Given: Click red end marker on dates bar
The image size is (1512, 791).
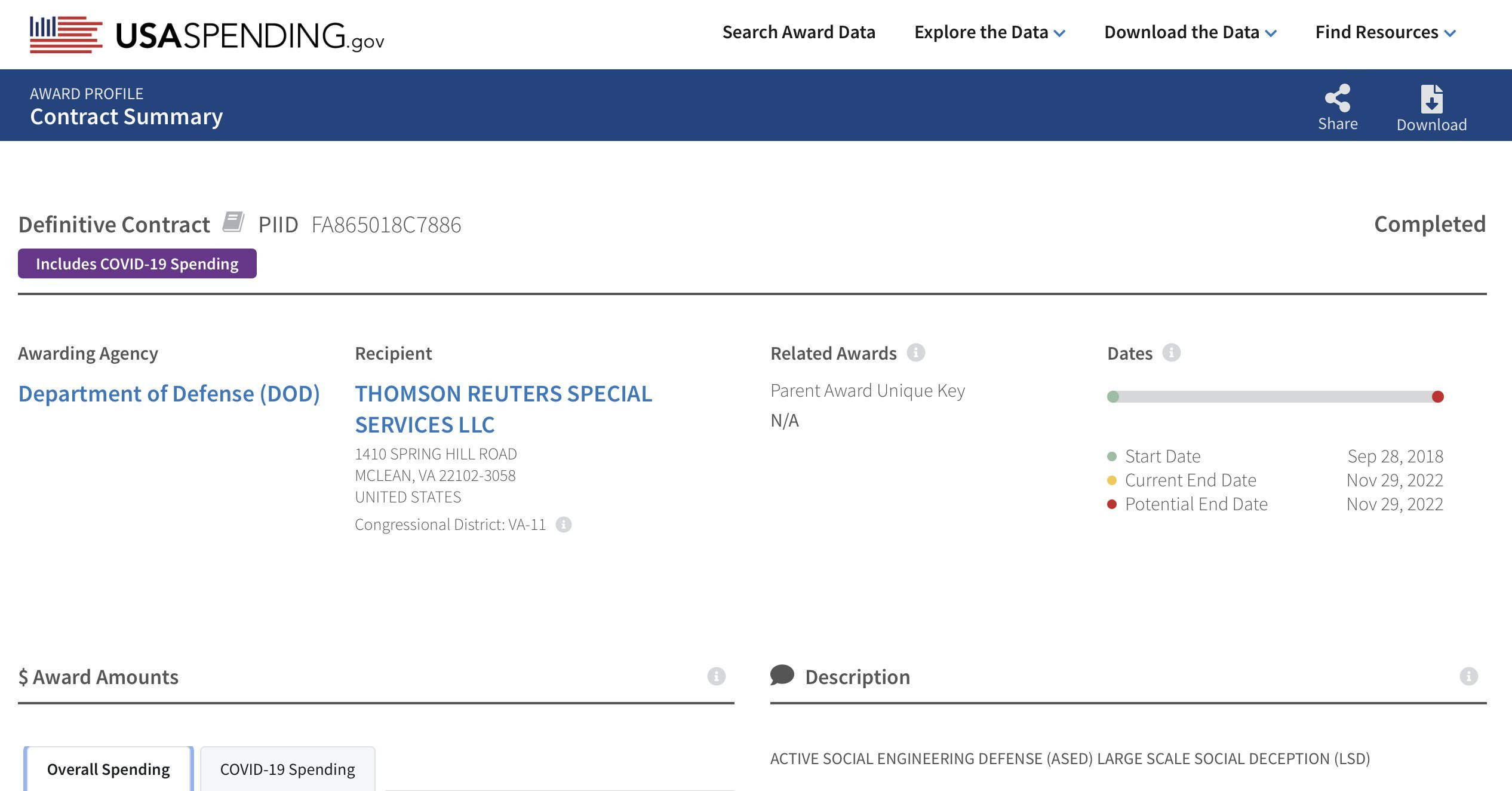Looking at the screenshot, I should tap(1437, 397).
